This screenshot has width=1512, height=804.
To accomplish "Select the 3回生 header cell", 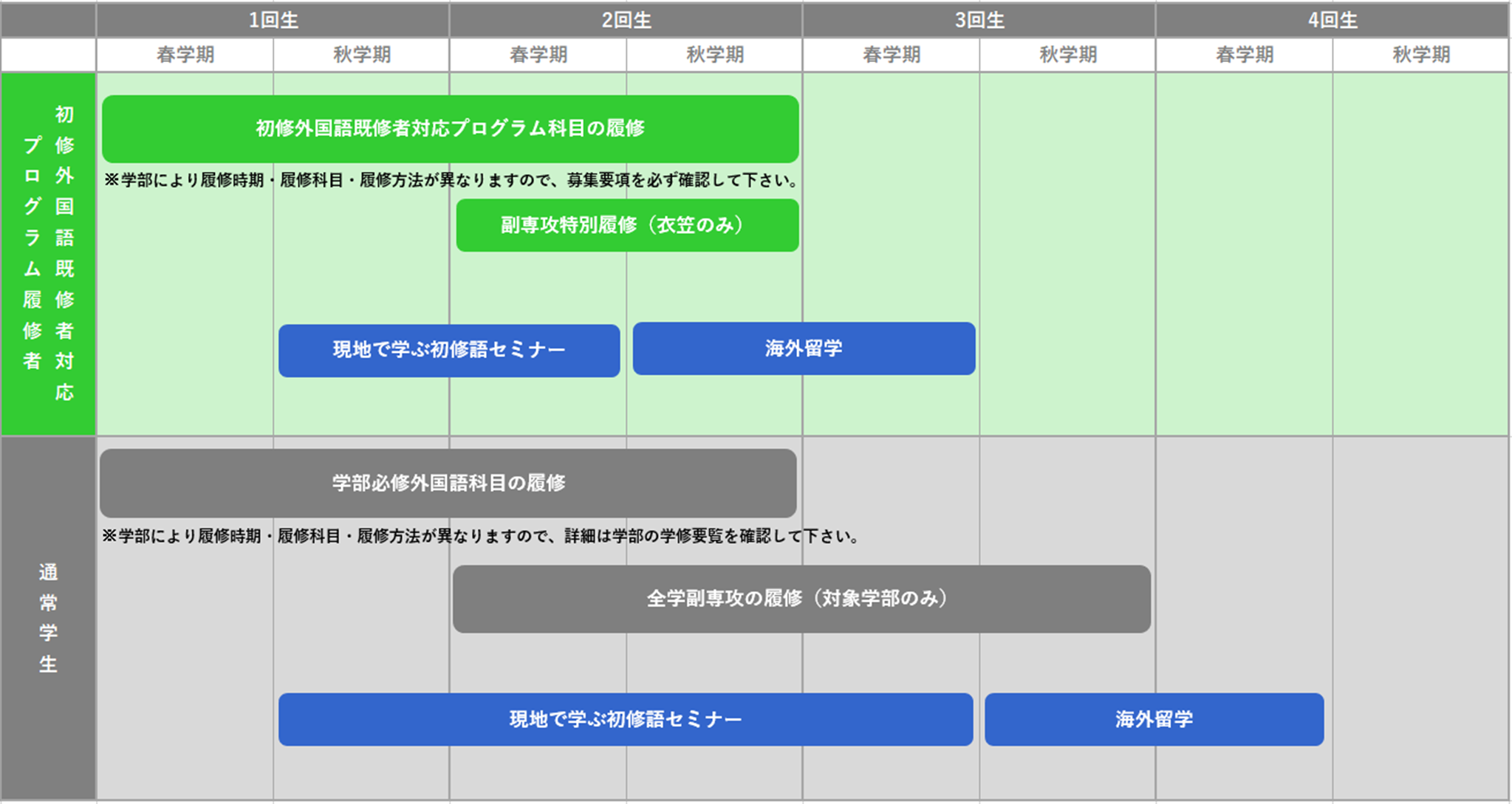I will [979, 20].
